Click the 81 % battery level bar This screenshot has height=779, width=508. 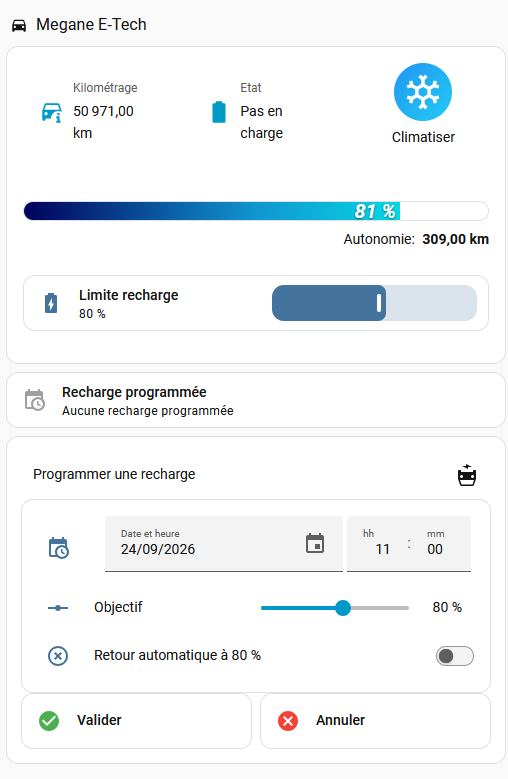coord(256,211)
